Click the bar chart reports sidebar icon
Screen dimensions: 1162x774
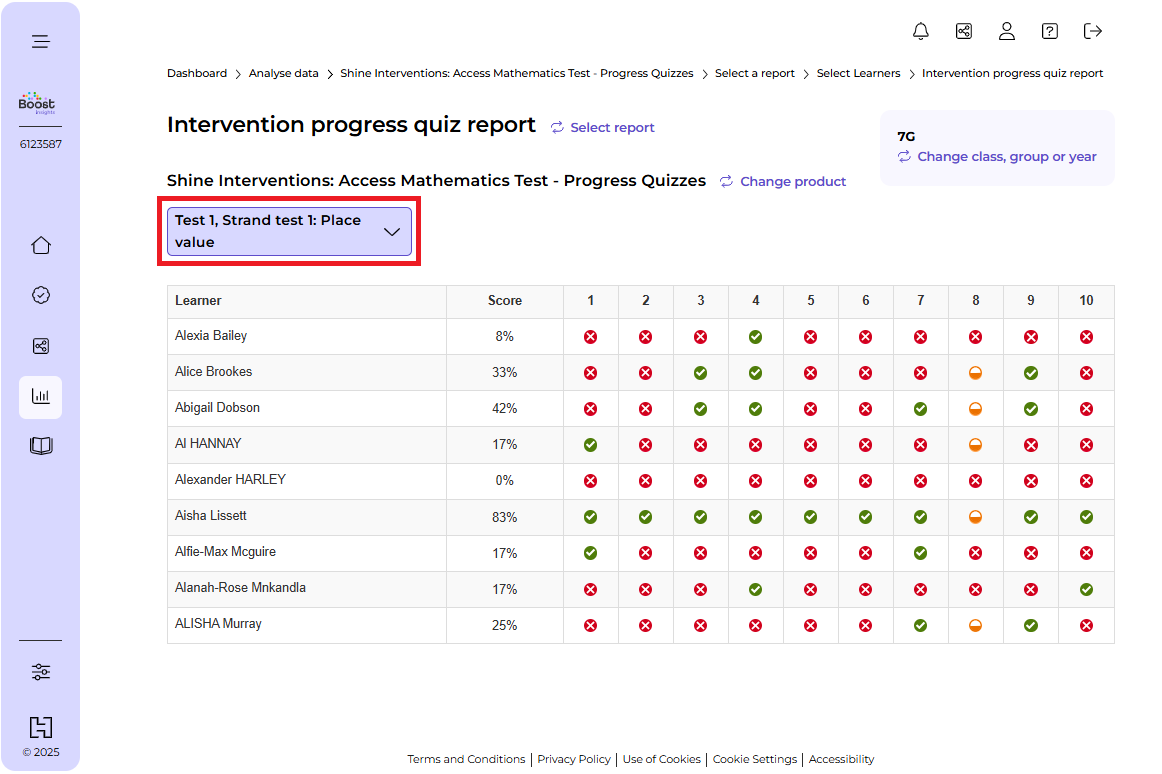(x=40, y=397)
